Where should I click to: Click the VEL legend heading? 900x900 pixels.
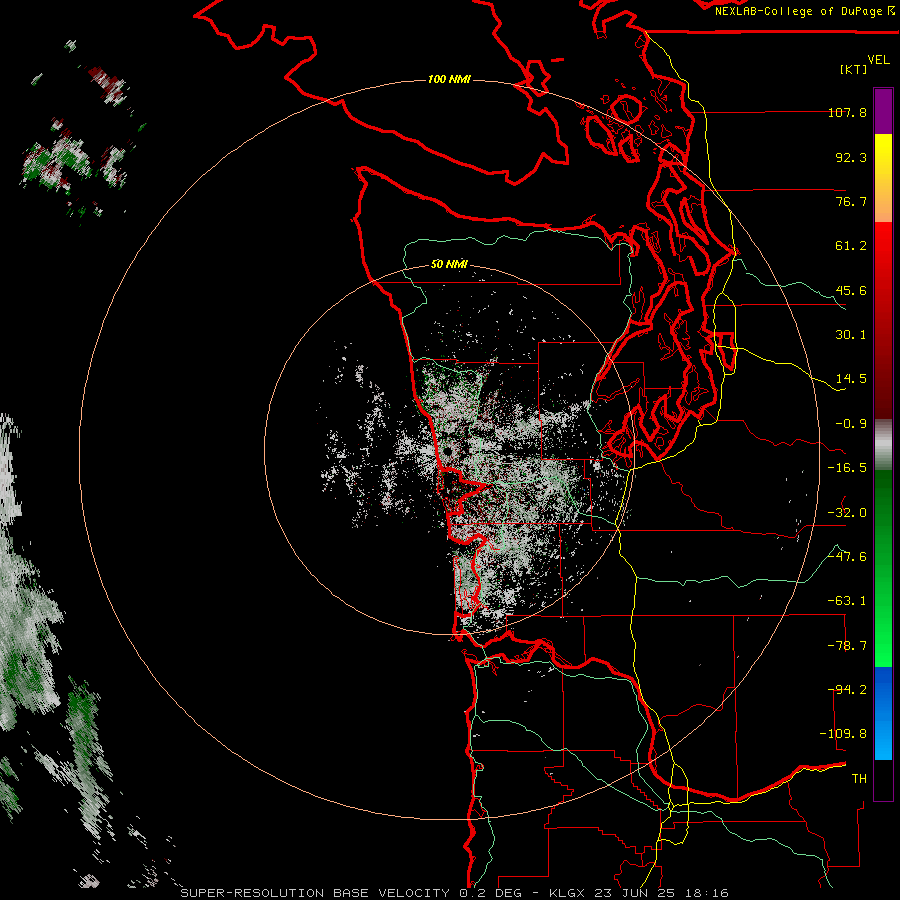tap(878, 60)
